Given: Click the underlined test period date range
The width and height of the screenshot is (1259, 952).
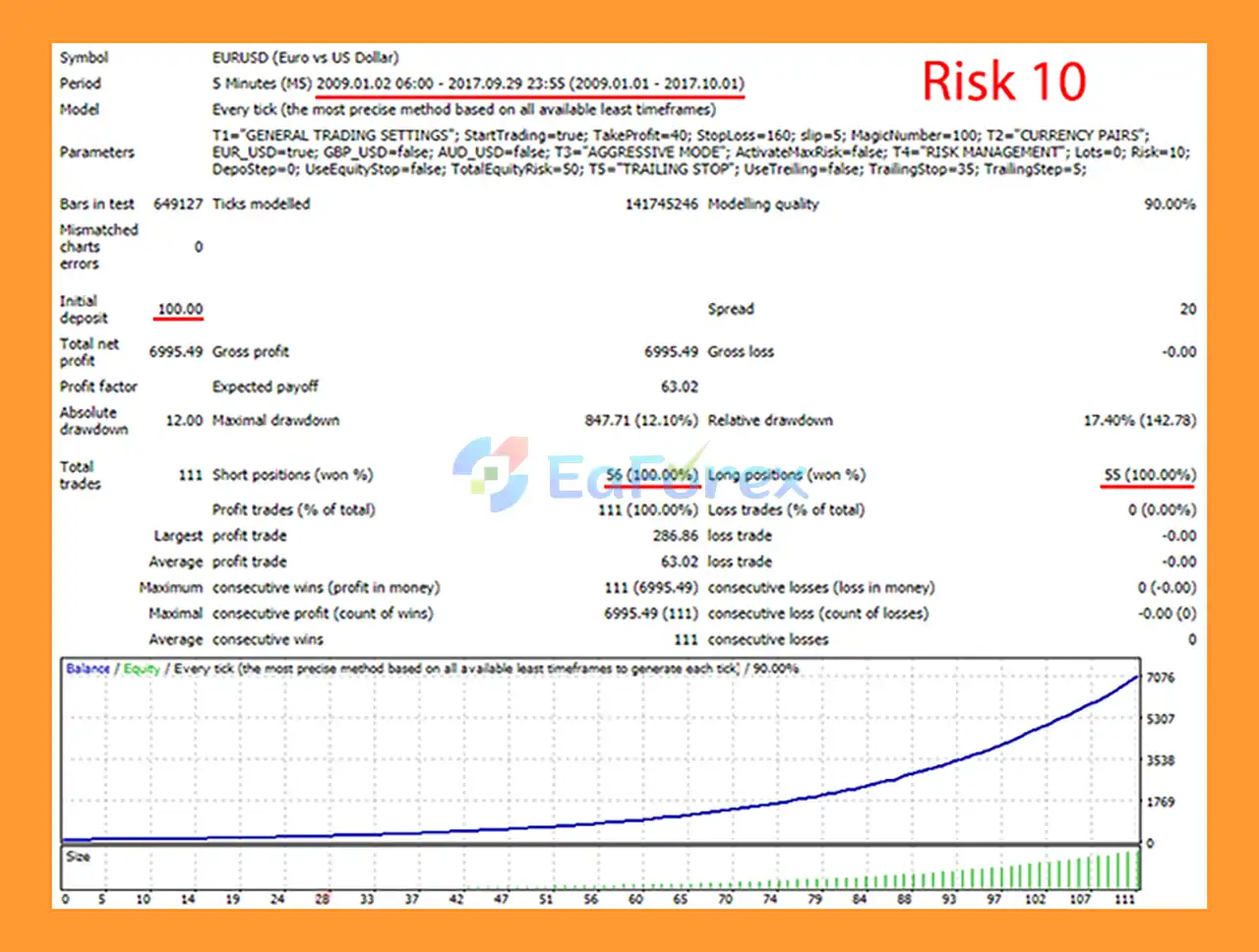Looking at the screenshot, I should click(x=529, y=84).
